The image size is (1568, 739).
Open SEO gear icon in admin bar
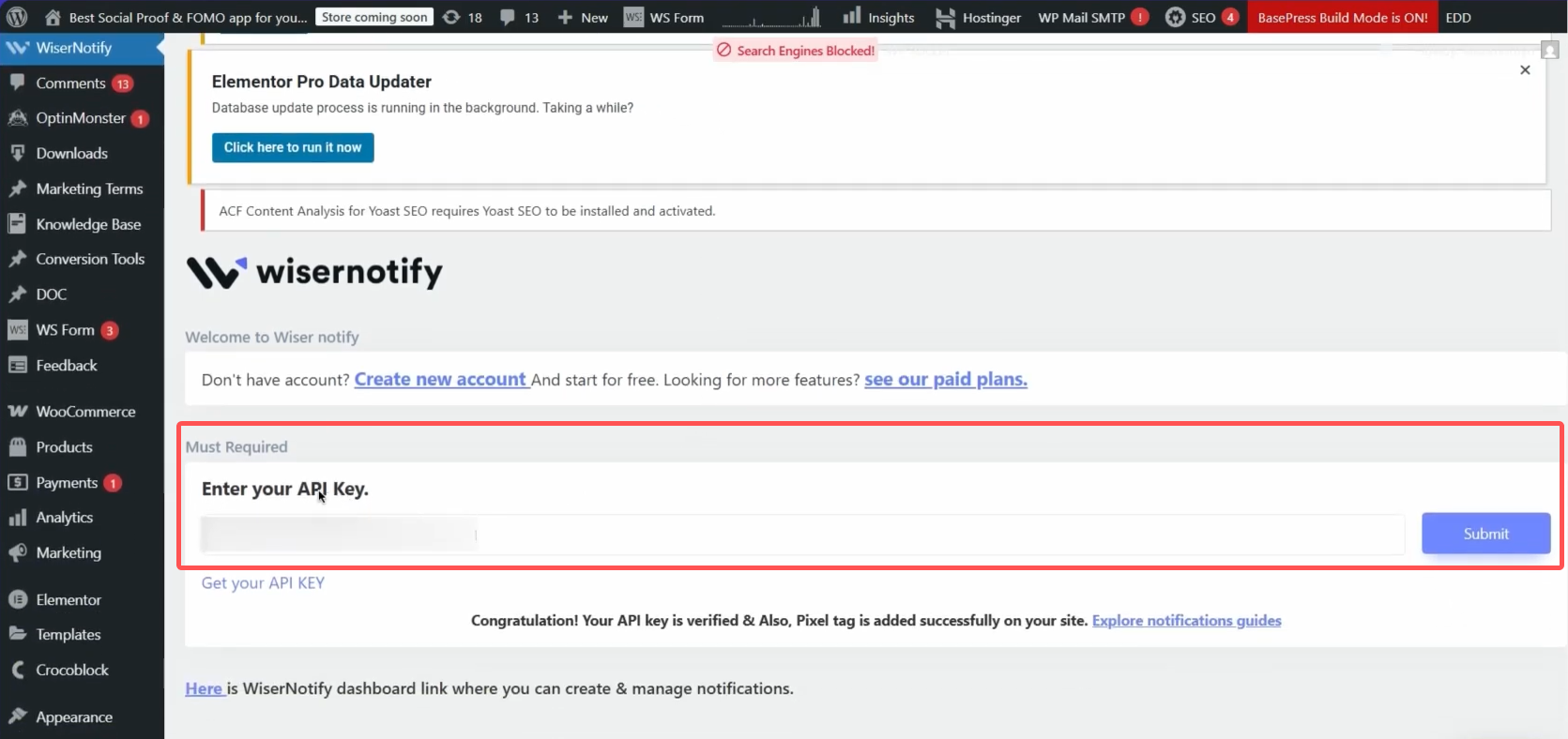1175,17
